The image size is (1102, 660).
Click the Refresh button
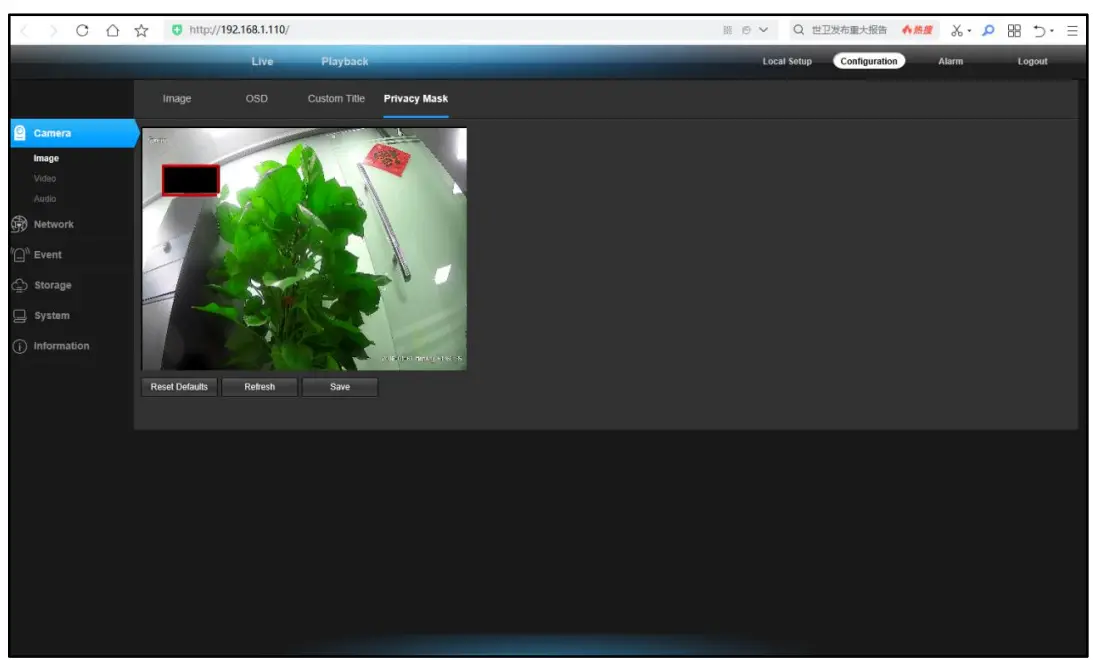tap(259, 387)
